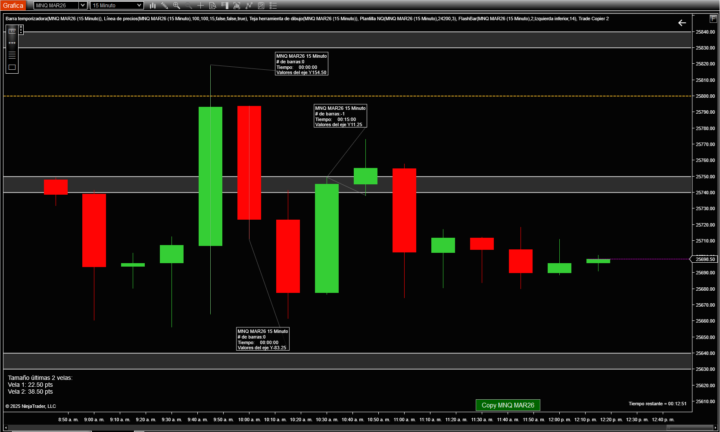The height and width of the screenshot is (432, 720).
Task: Open the bar style chart icon
Action: [152, 6]
